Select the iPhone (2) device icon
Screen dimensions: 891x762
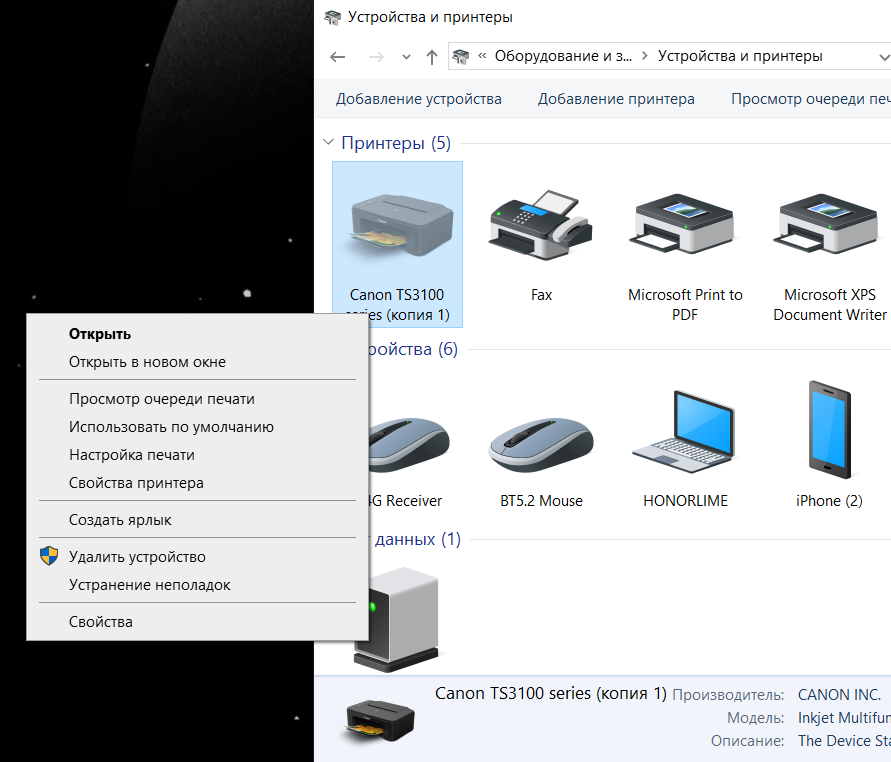point(830,430)
